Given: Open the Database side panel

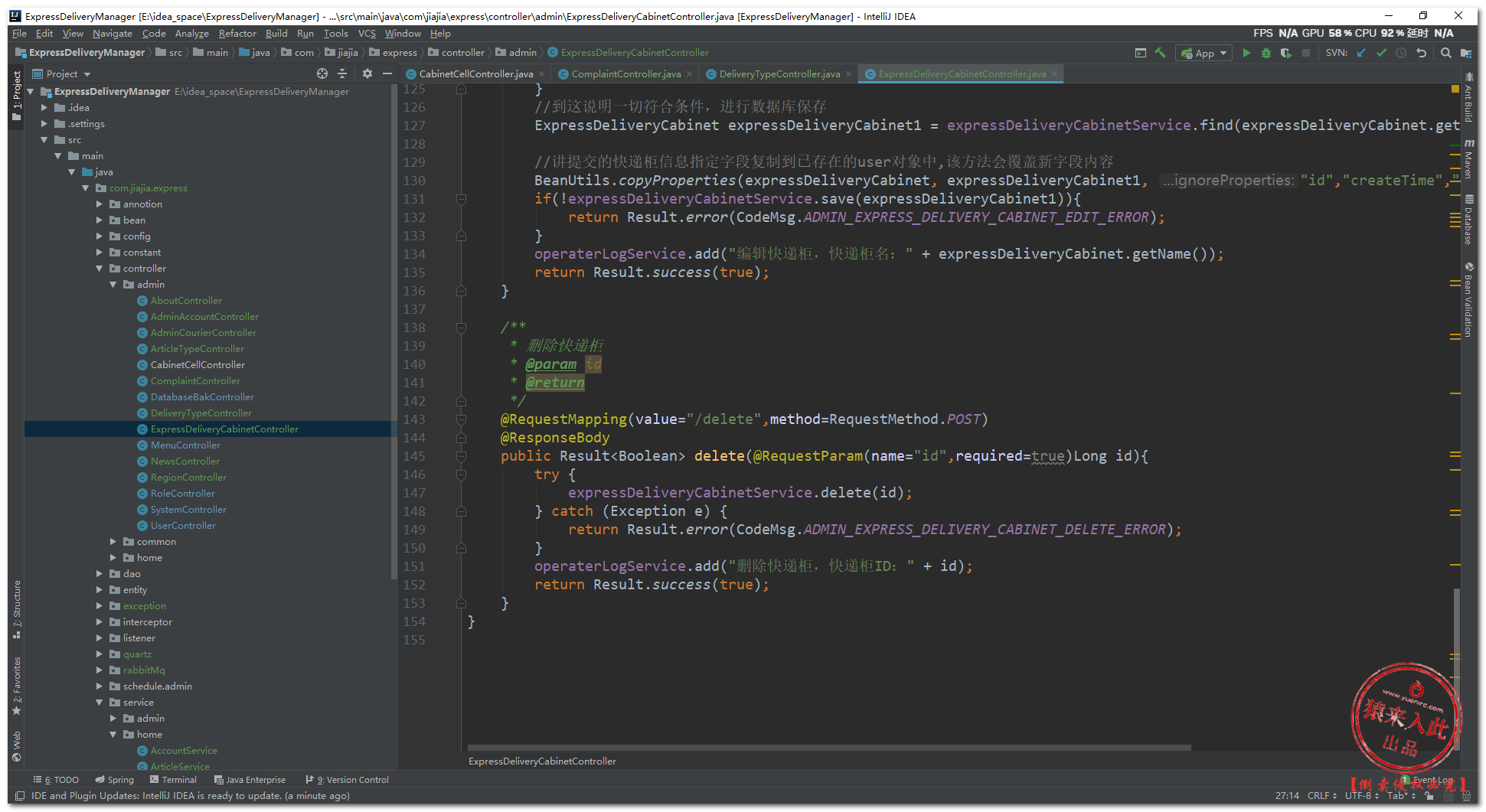Looking at the screenshot, I should click(1468, 220).
